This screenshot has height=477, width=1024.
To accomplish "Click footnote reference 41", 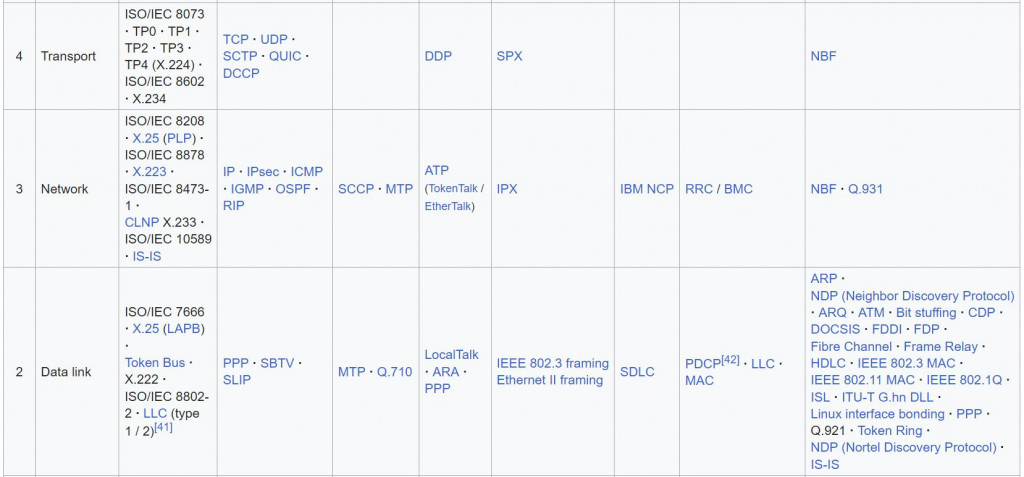I will pyautogui.click(x=163, y=428).
